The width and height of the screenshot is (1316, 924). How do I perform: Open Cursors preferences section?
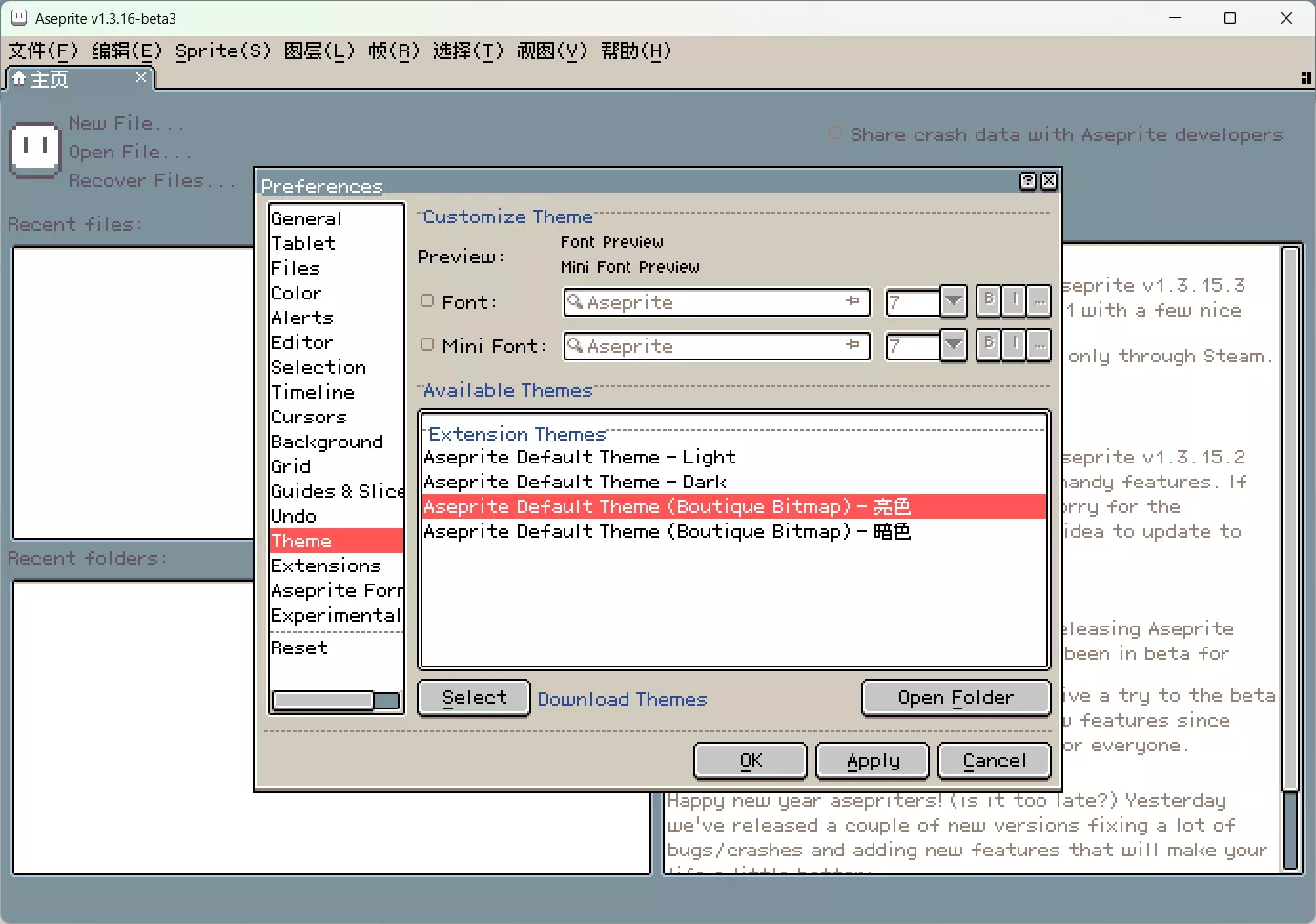(337, 417)
